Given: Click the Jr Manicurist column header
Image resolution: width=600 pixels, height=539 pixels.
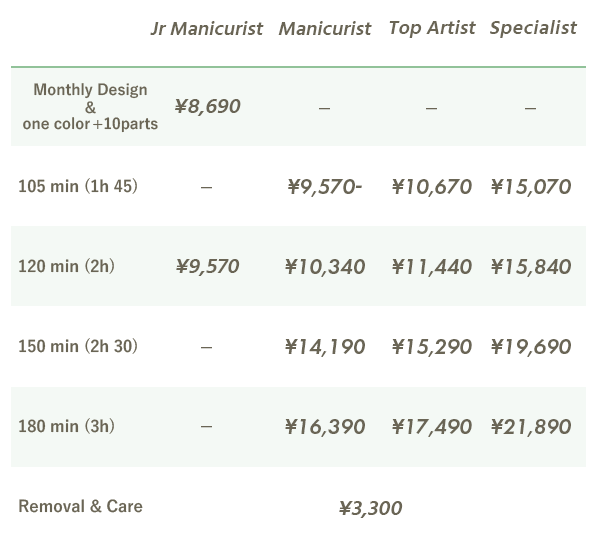Looking at the screenshot, I should (206, 28).
